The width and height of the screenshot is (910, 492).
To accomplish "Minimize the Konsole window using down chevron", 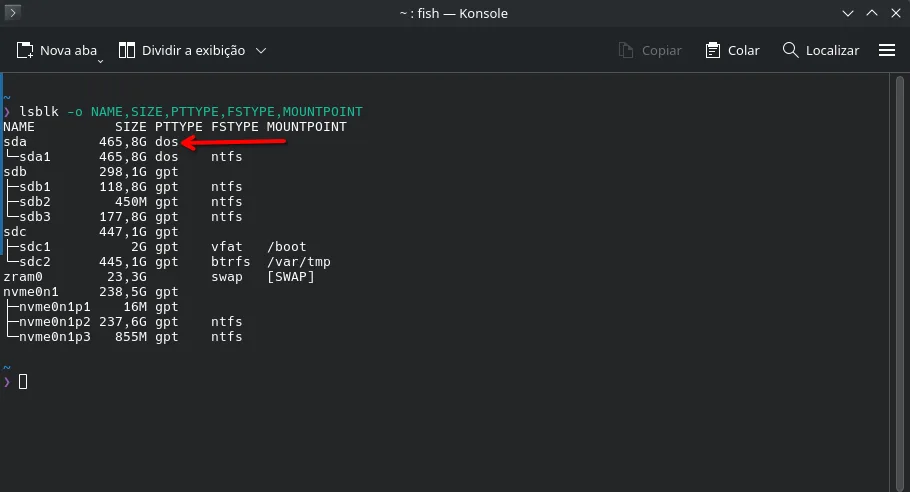I will tap(848, 13).
